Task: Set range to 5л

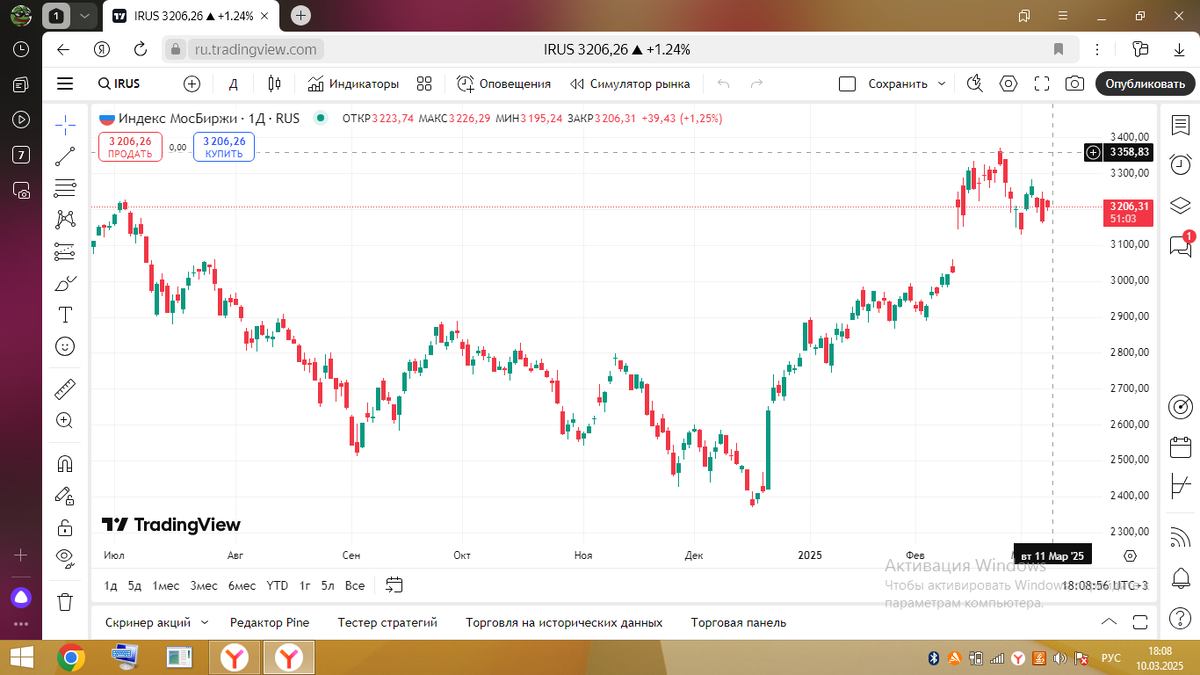Action: [328, 586]
